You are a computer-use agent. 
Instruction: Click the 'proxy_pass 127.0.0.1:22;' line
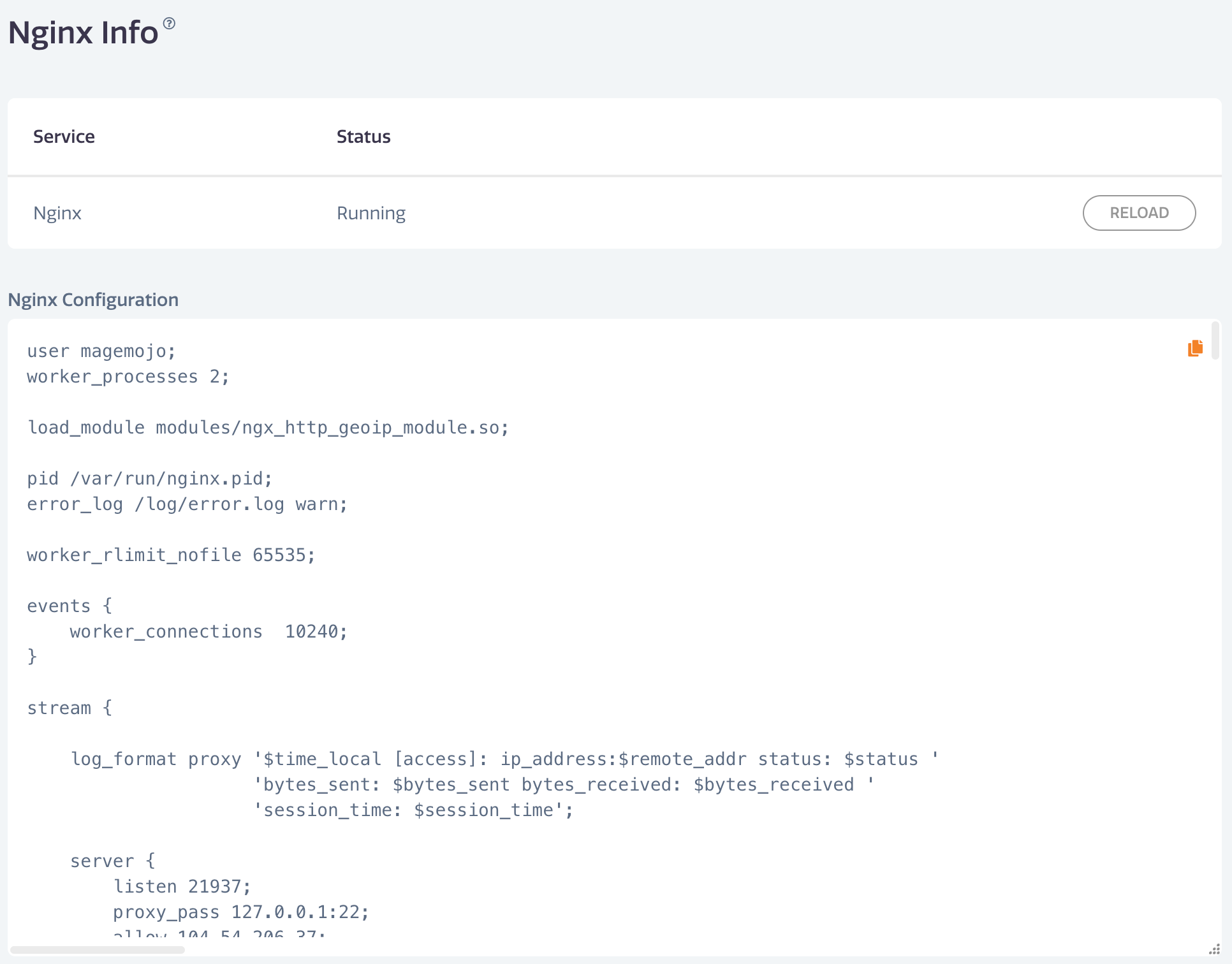click(241, 912)
